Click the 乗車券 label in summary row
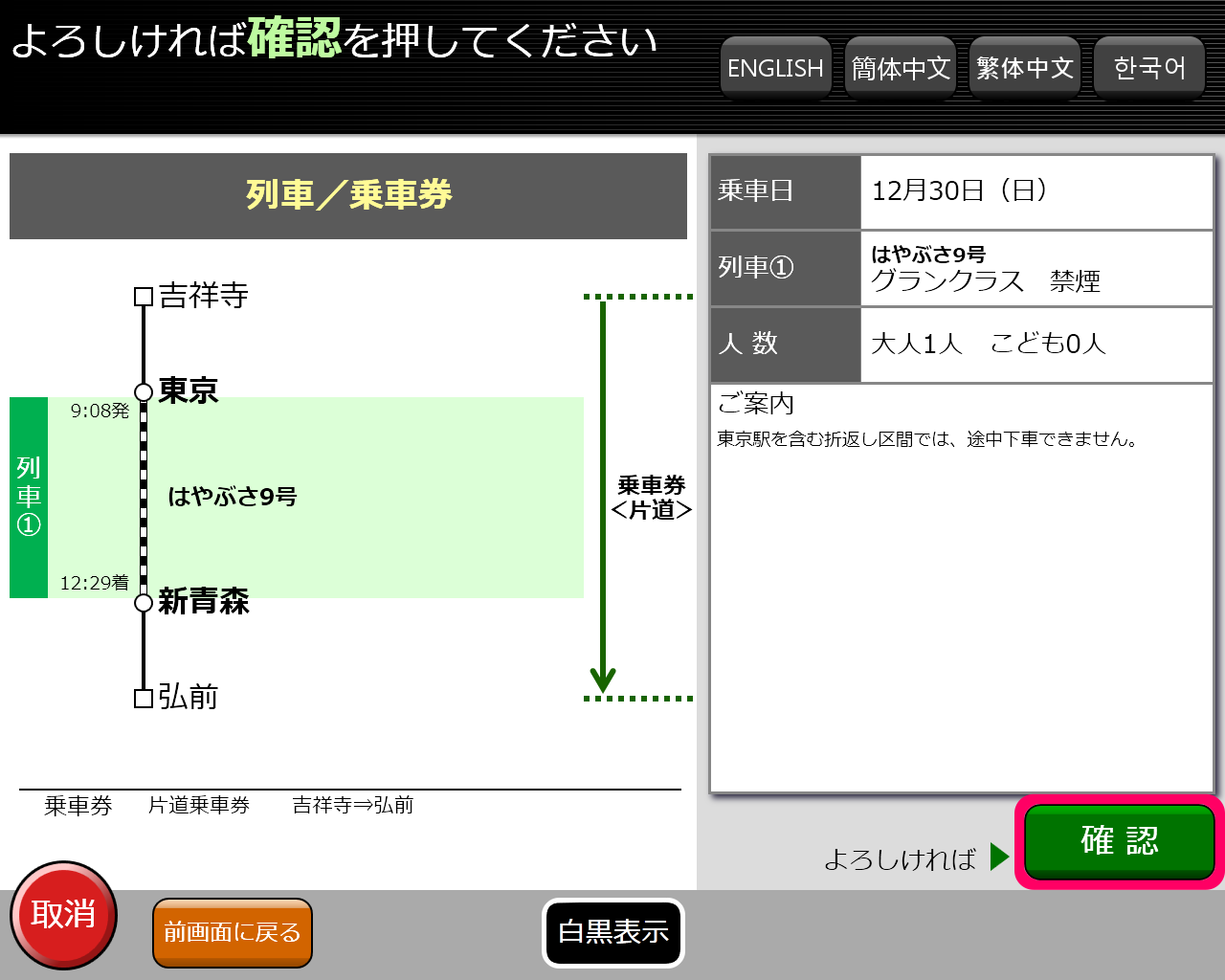 pos(78,806)
